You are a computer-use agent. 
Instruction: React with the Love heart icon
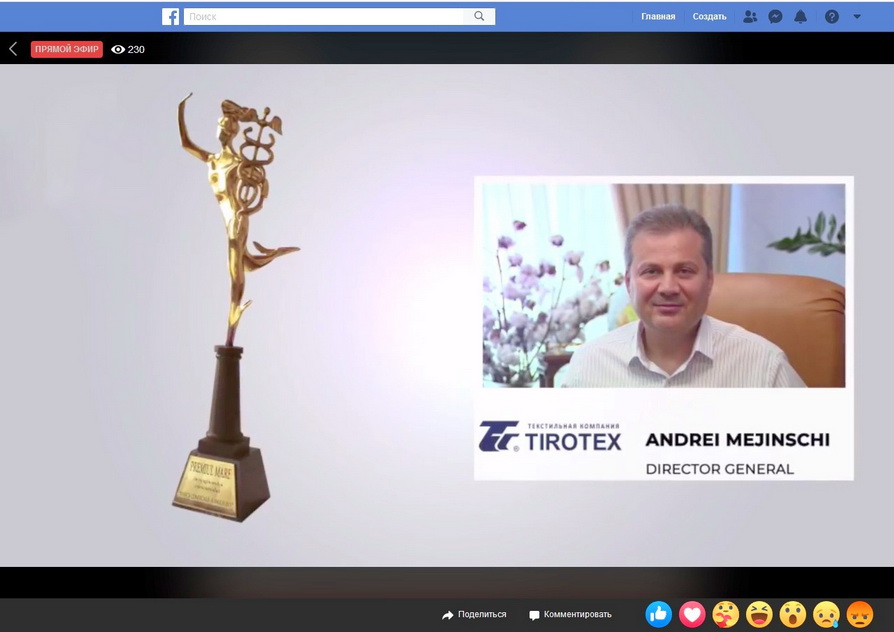tap(692, 614)
